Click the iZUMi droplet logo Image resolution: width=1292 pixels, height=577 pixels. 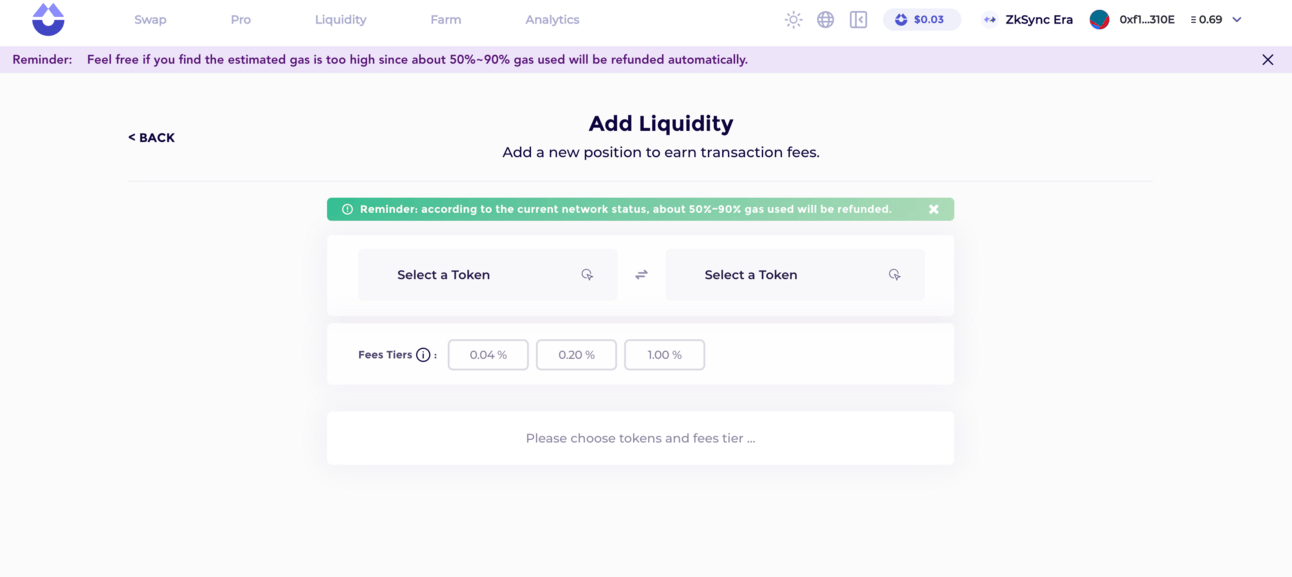(x=48, y=19)
